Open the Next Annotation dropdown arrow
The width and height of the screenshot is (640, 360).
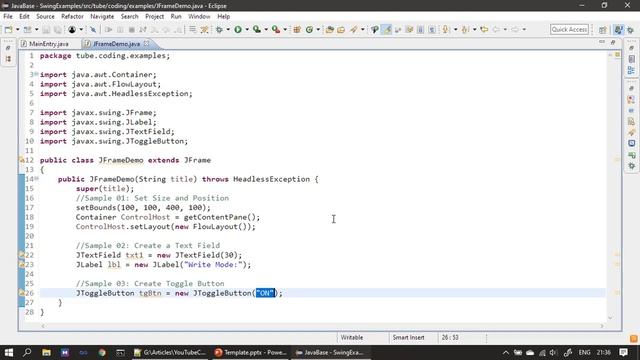pos(455,29)
